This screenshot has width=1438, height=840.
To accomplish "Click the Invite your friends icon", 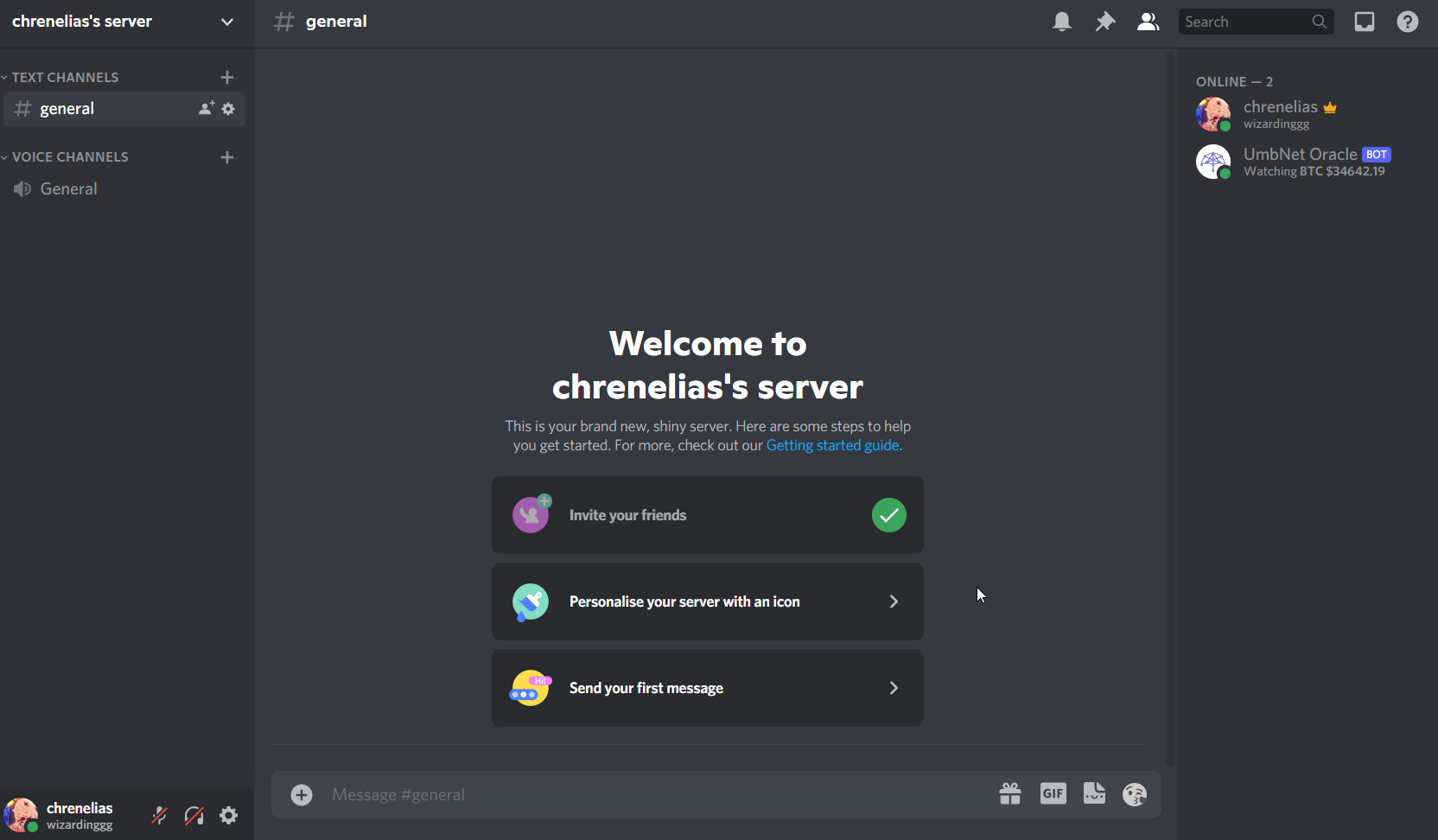I will pyautogui.click(x=531, y=514).
